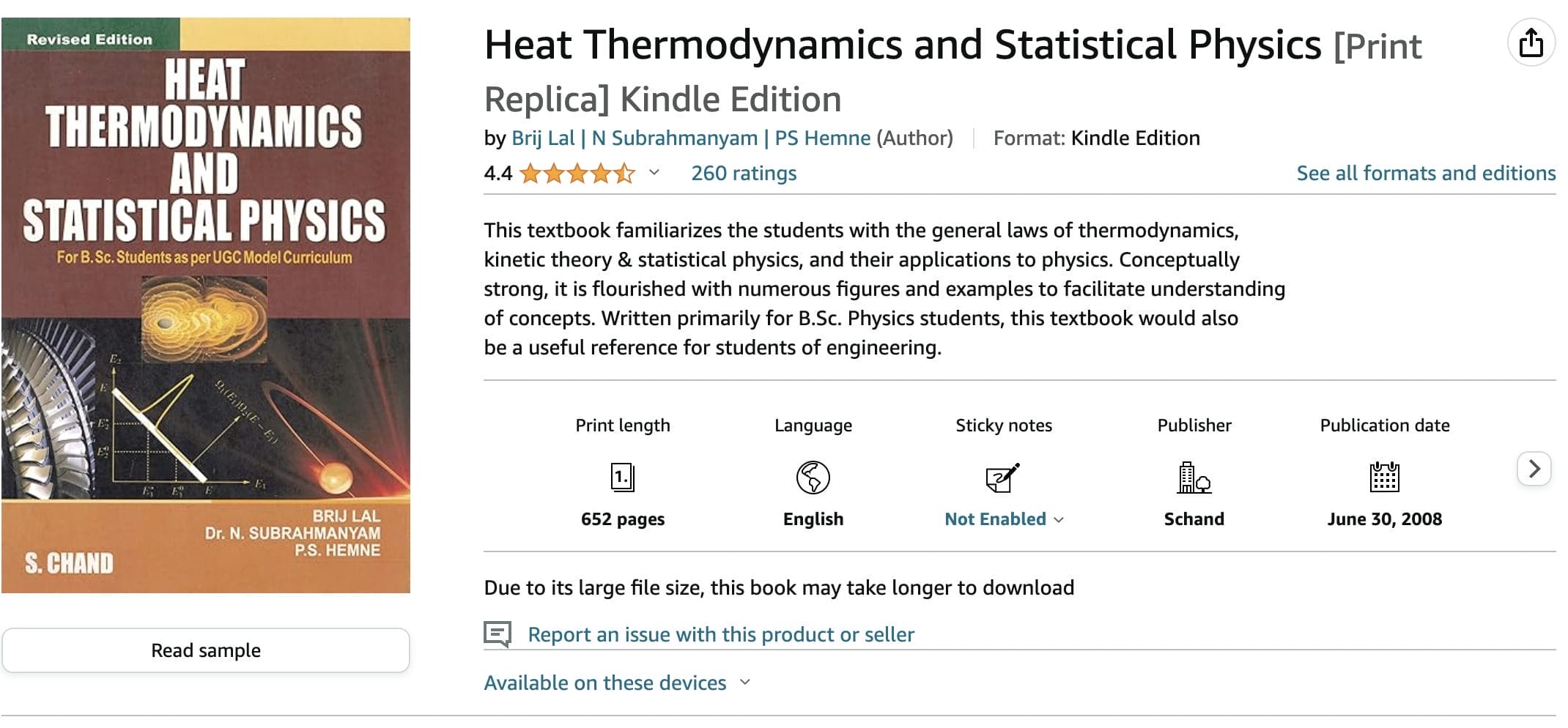Click the Publisher building icon

(x=1194, y=479)
